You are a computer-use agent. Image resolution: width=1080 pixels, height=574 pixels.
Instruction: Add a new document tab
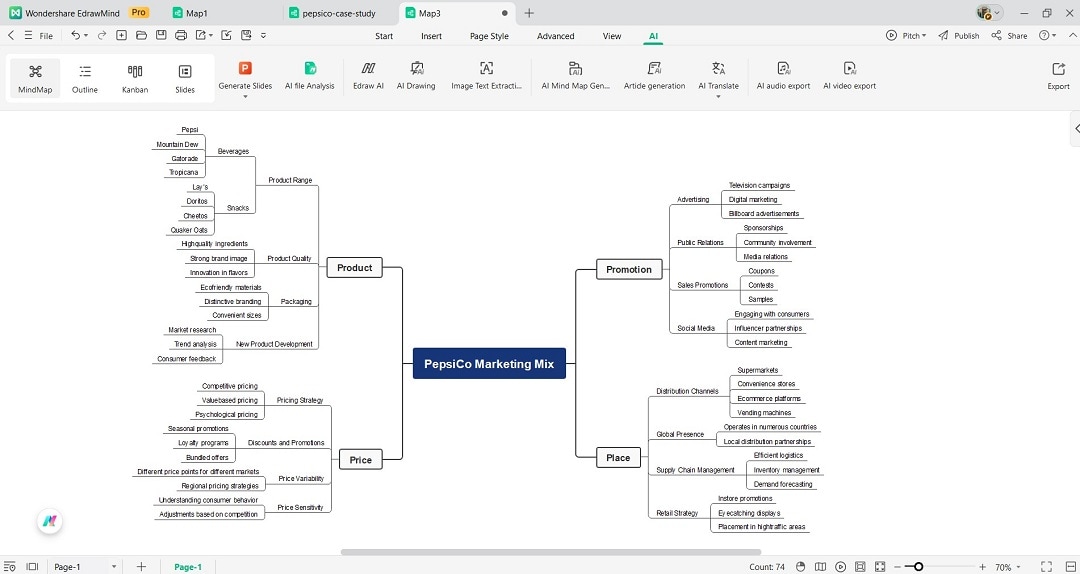click(x=529, y=13)
